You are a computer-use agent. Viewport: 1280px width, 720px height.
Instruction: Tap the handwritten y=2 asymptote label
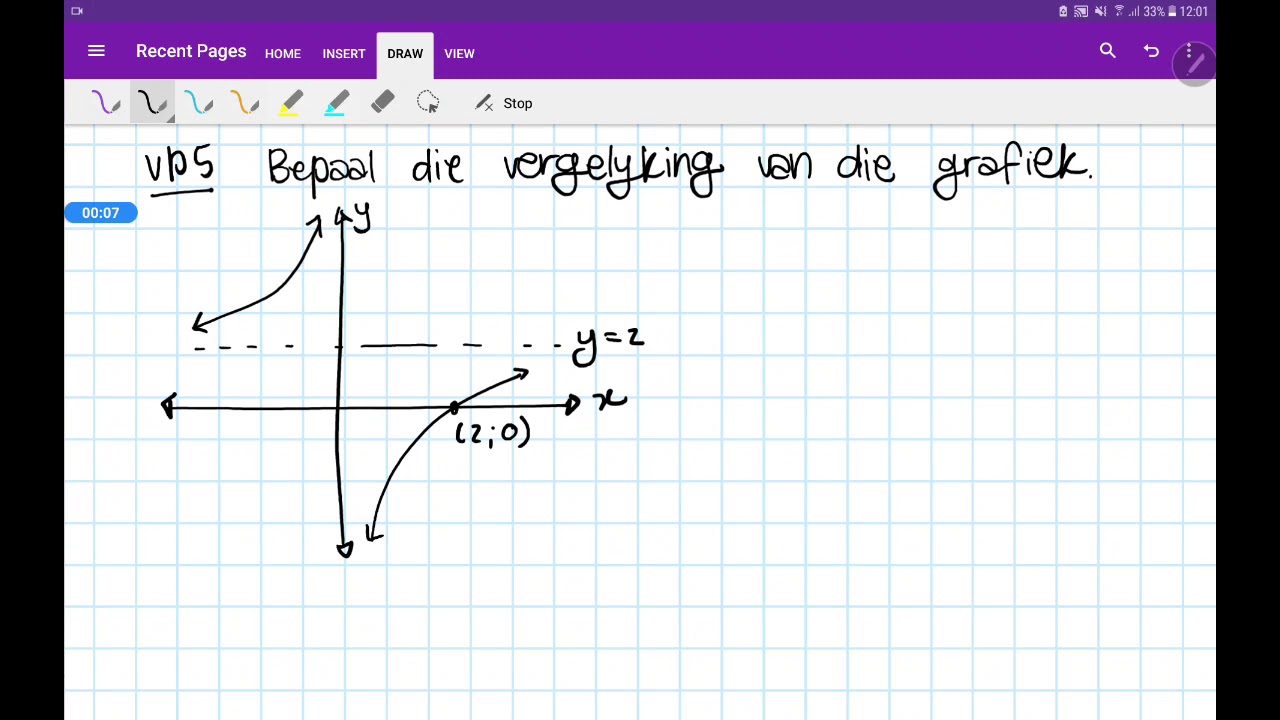point(608,343)
